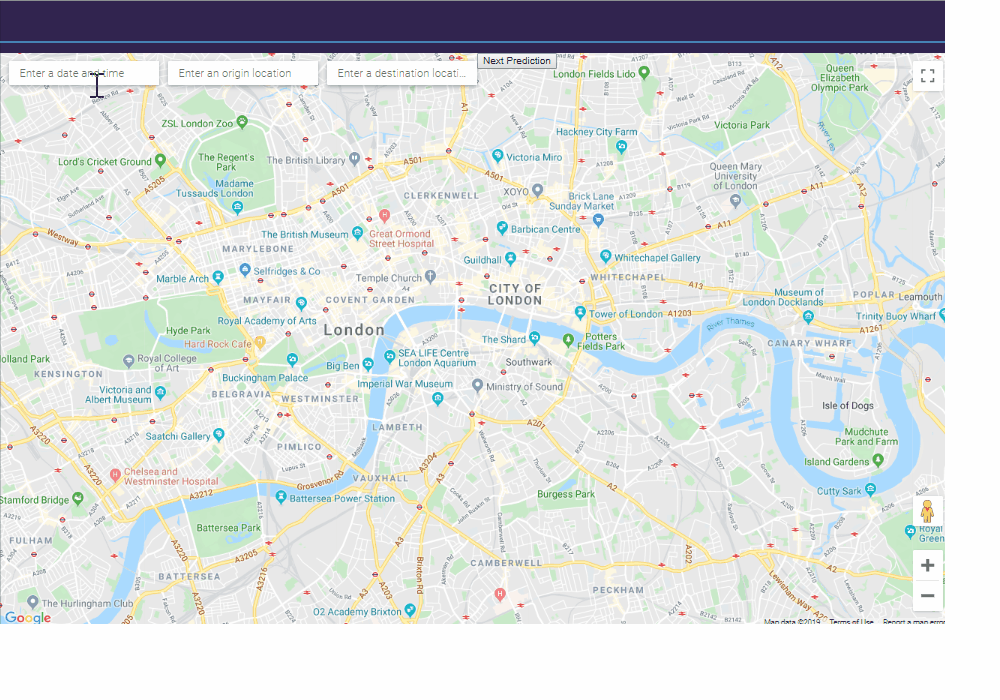Select the Island Gardens marker
The height and width of the screenshot is (700, 1000).
(x=878, y=459)
